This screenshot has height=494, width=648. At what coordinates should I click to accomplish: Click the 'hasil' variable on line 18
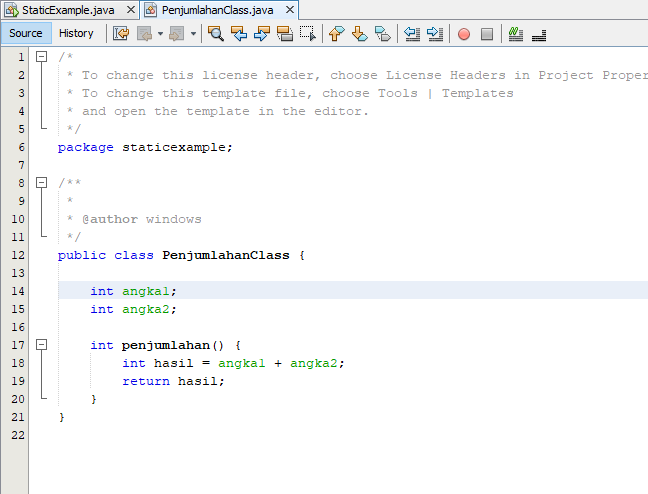(174, 363)
